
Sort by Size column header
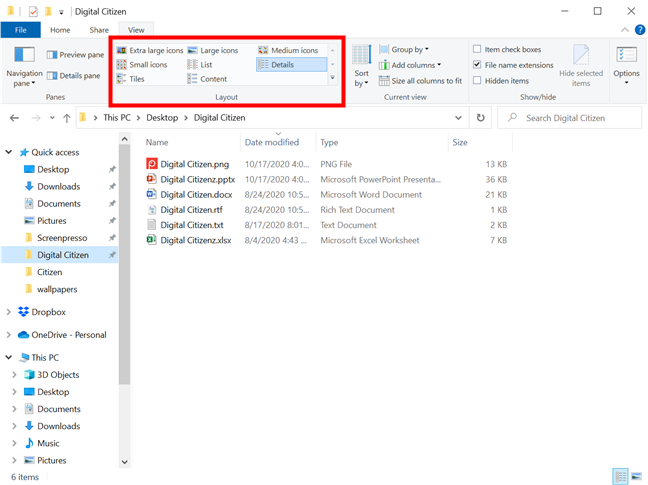(x=480, y=143)
